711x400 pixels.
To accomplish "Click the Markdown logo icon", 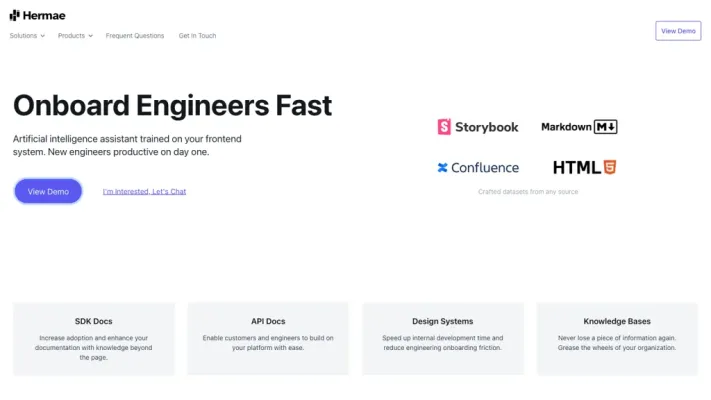I will point(606,127).
